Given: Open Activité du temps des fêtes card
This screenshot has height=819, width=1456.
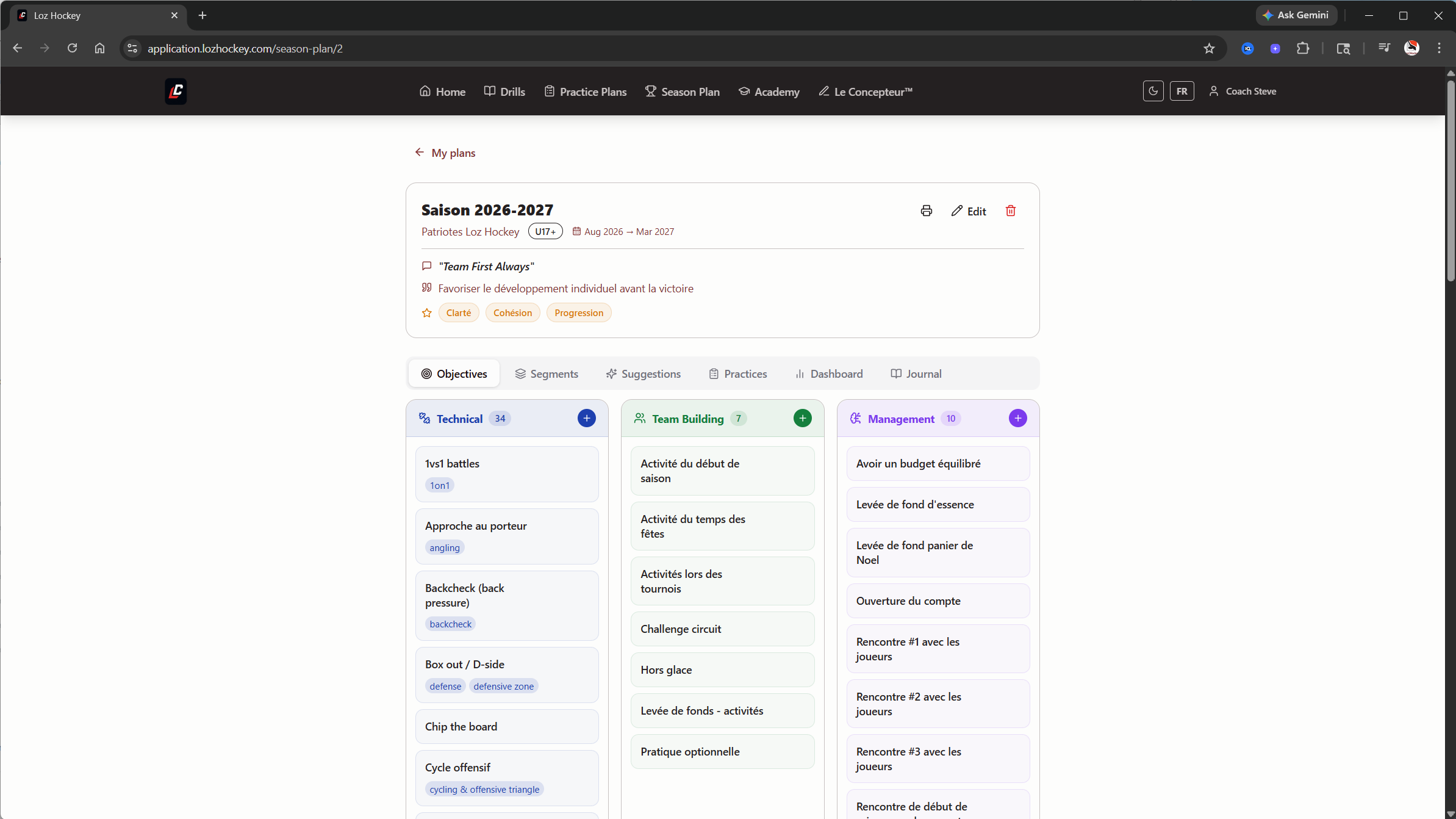Looking at the screenshot, I should [x=723, y=526].
